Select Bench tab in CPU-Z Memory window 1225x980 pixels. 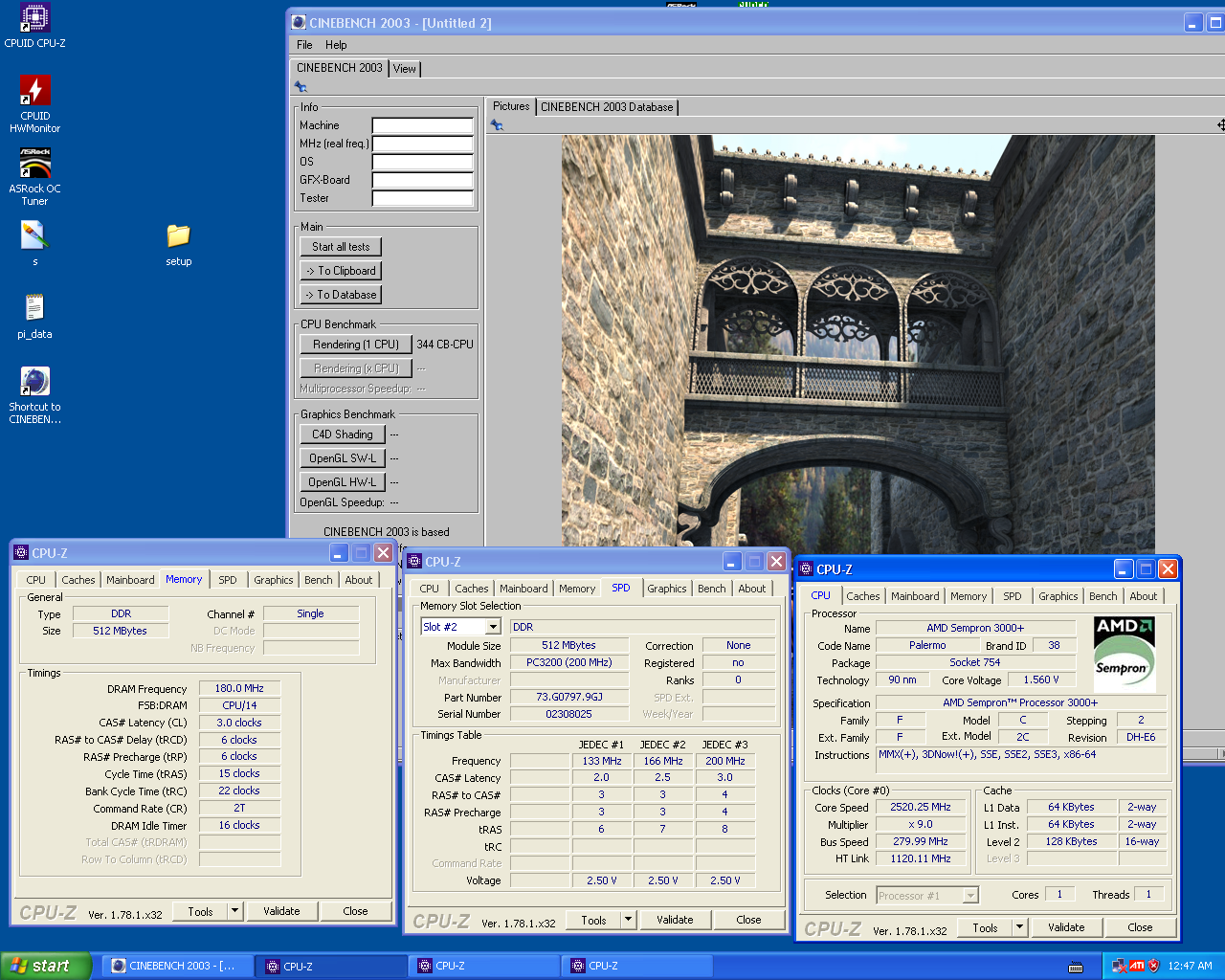click(319, 580)
